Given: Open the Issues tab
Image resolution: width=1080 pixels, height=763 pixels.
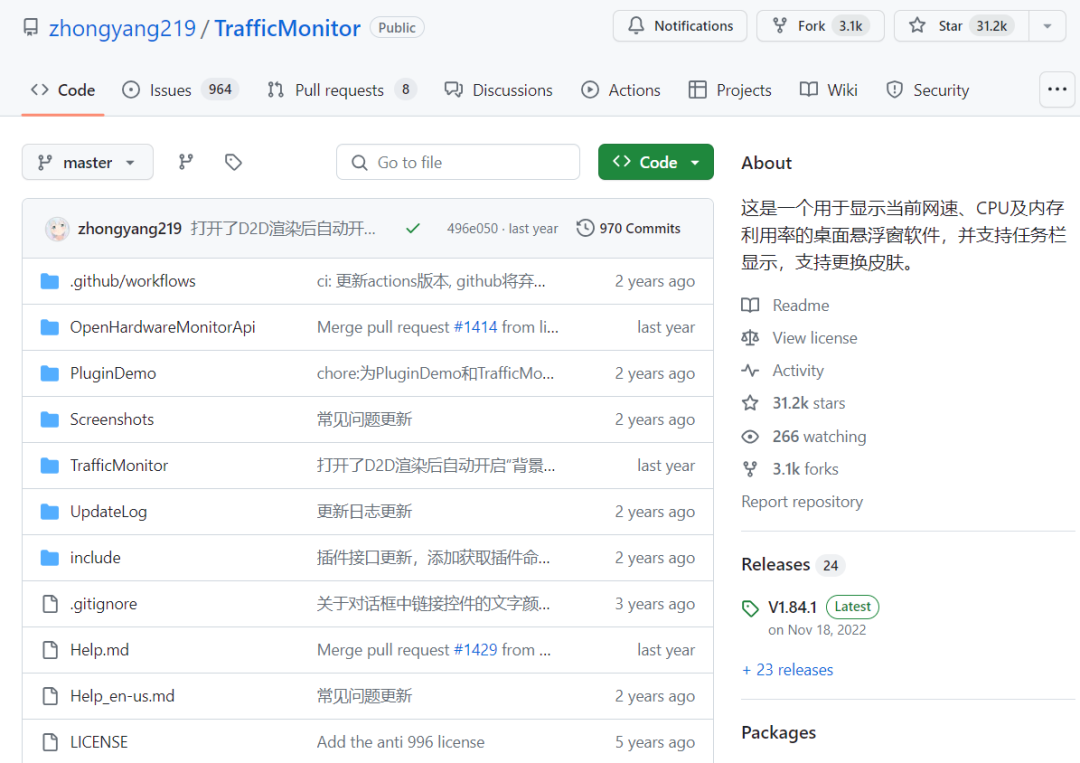Looking at the screenshot, I should coord(180,90).
